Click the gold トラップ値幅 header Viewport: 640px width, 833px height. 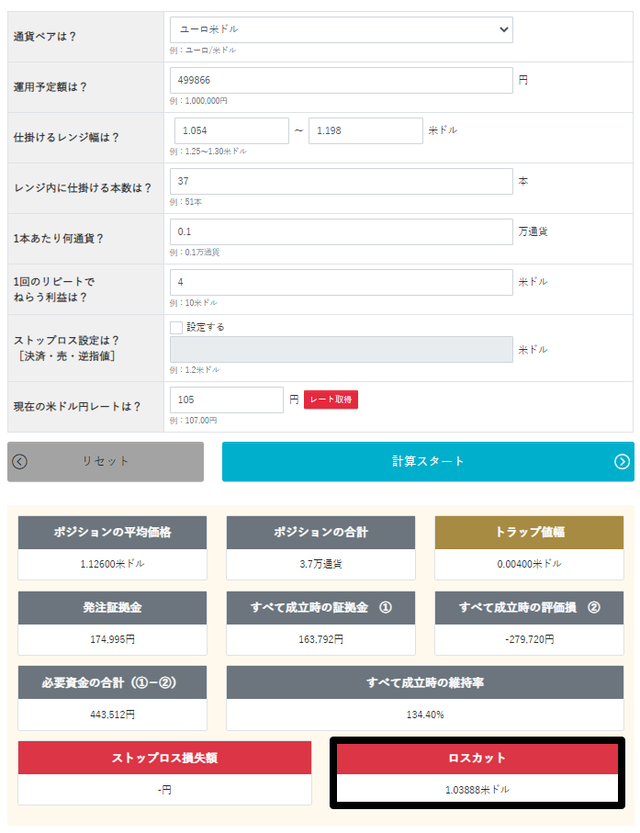[529, 532]
